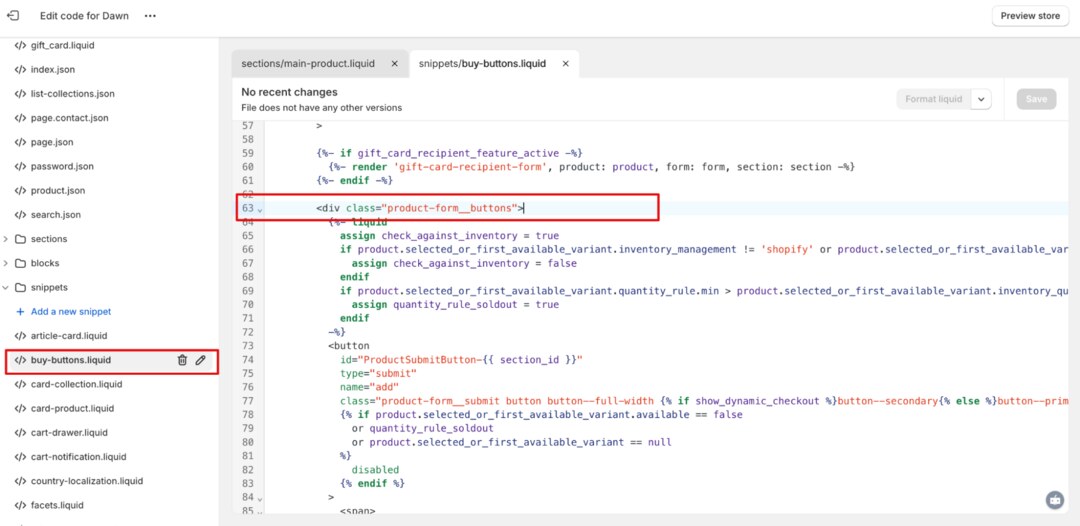Click the Save button

[1036, 99]
